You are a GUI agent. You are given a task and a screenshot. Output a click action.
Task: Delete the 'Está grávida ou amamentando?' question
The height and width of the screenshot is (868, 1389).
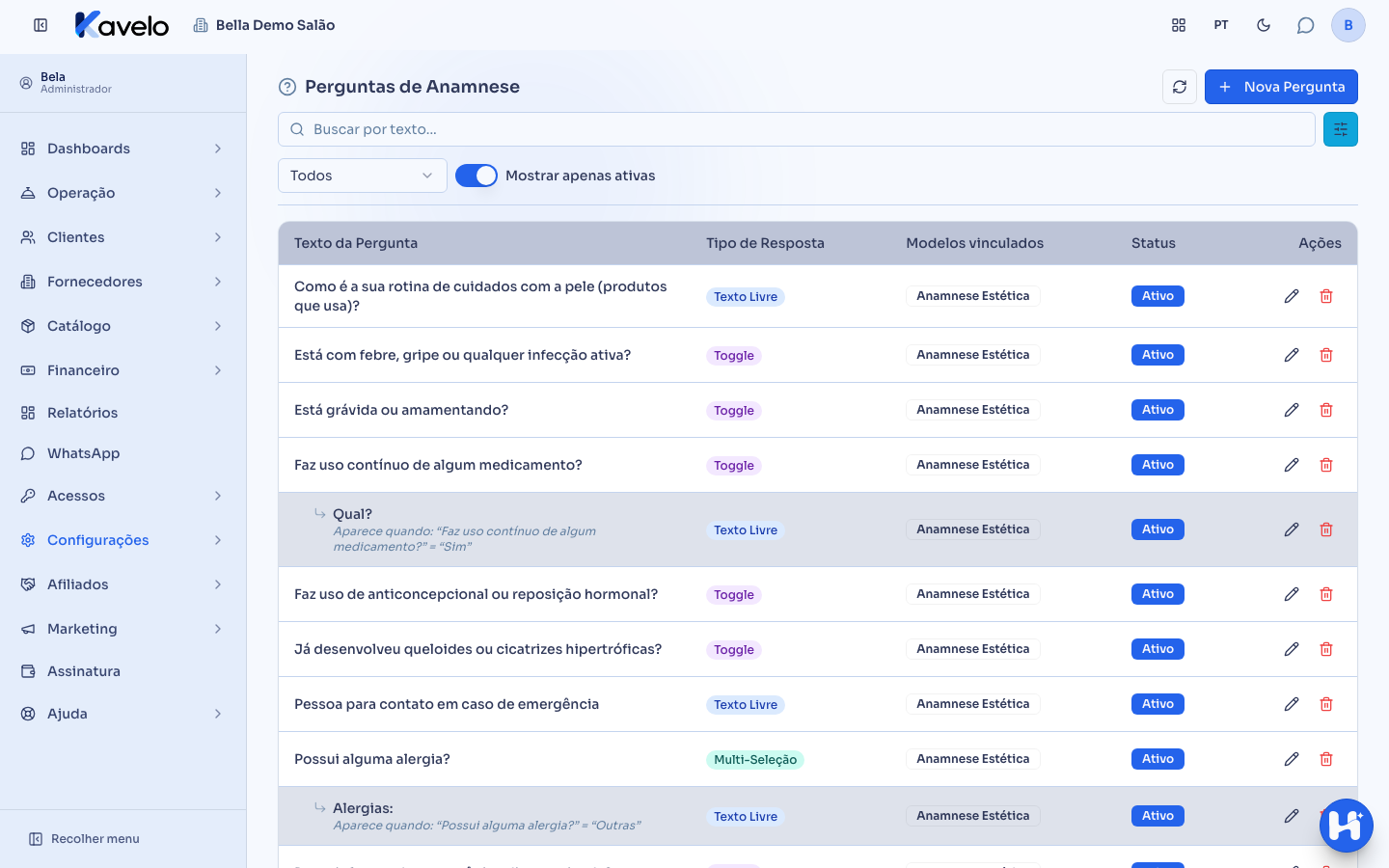pyautogui.click(x=1326, y=410)
